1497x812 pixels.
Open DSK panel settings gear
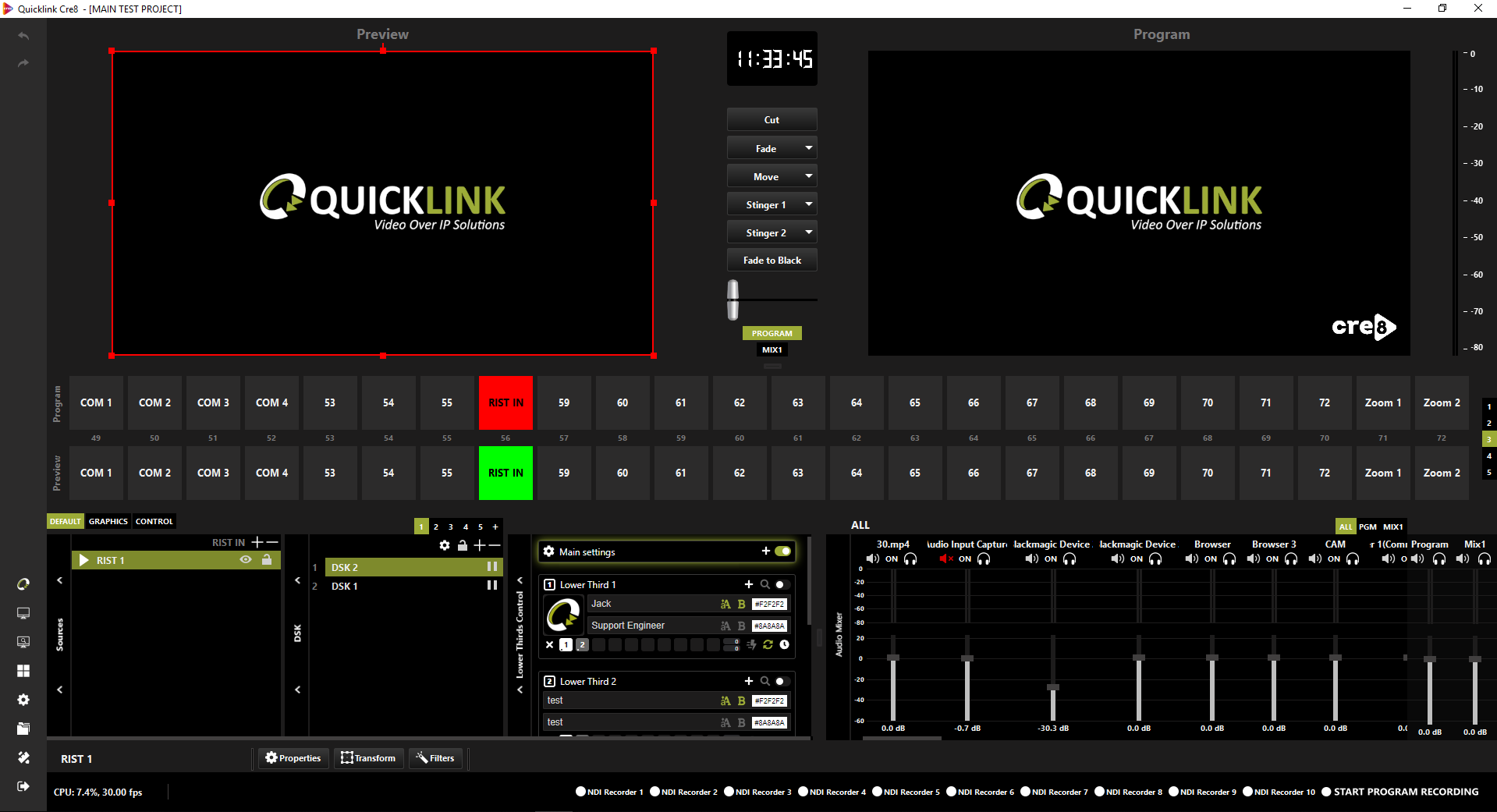(x=445, y=545)
